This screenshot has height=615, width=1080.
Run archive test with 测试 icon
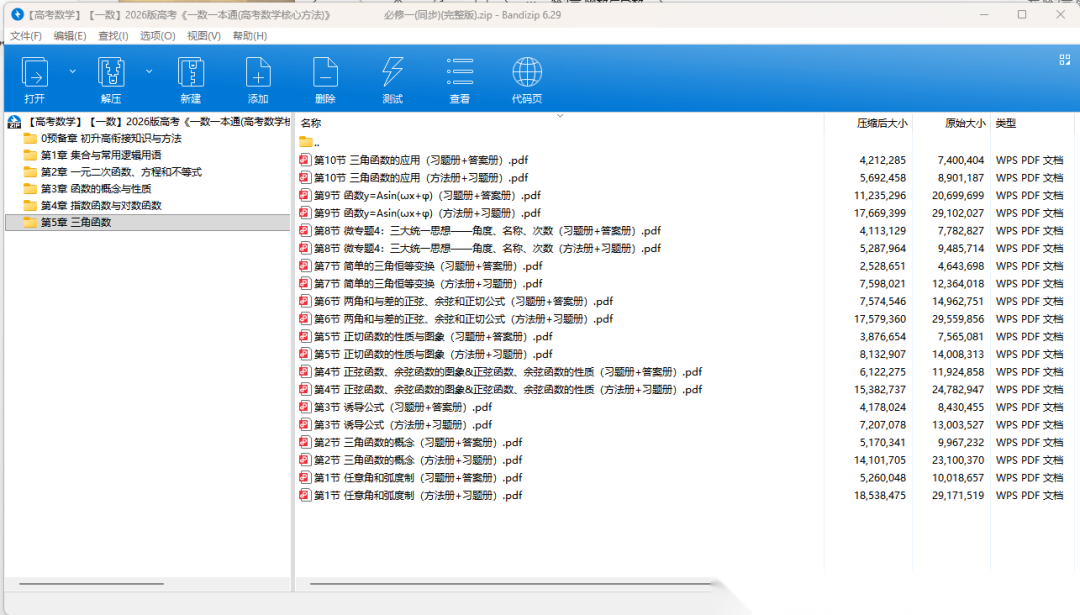(x=392, y=73)
